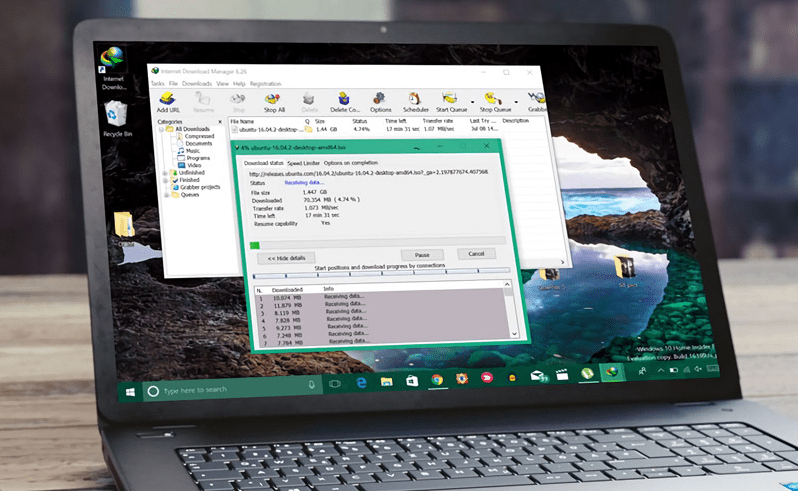Click the Start Queue icon
The height and width of the screenshot is (491, 798).
[x=450, y=101]
